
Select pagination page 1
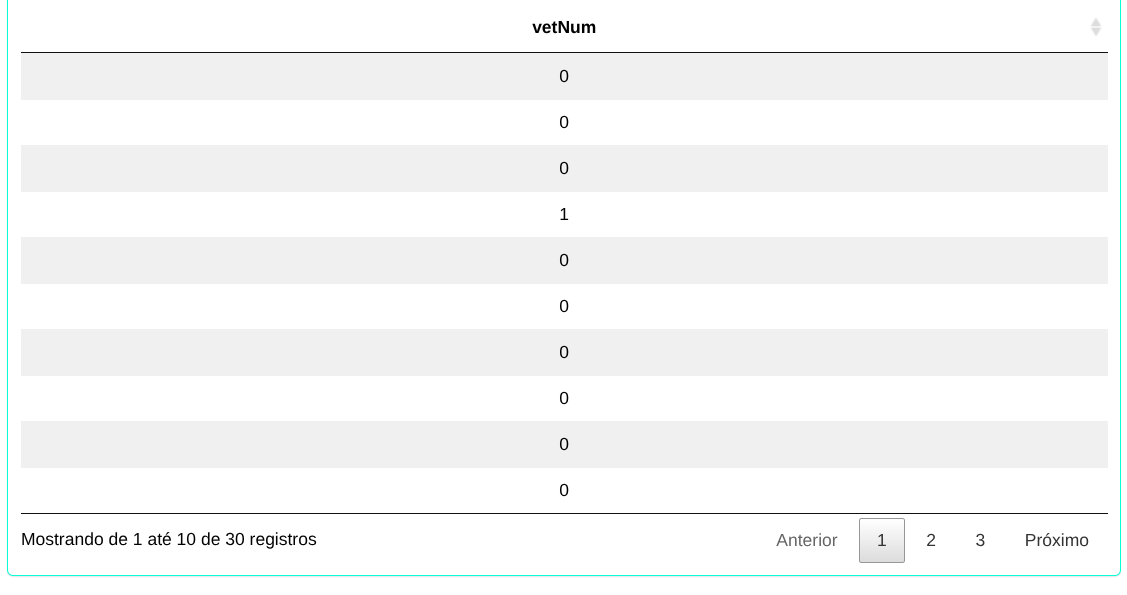pos(881,540)
